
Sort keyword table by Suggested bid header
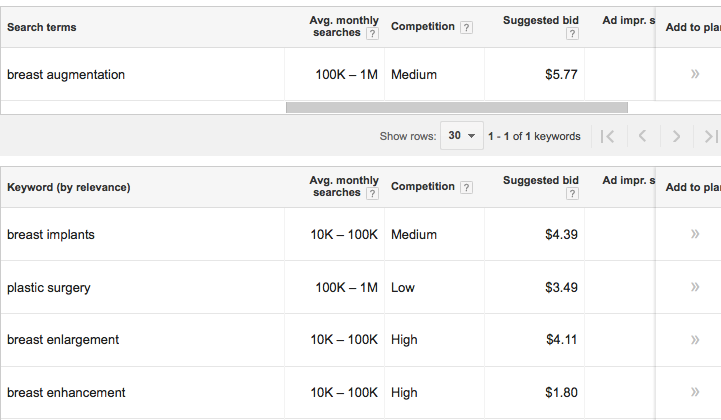pos(541,180)
